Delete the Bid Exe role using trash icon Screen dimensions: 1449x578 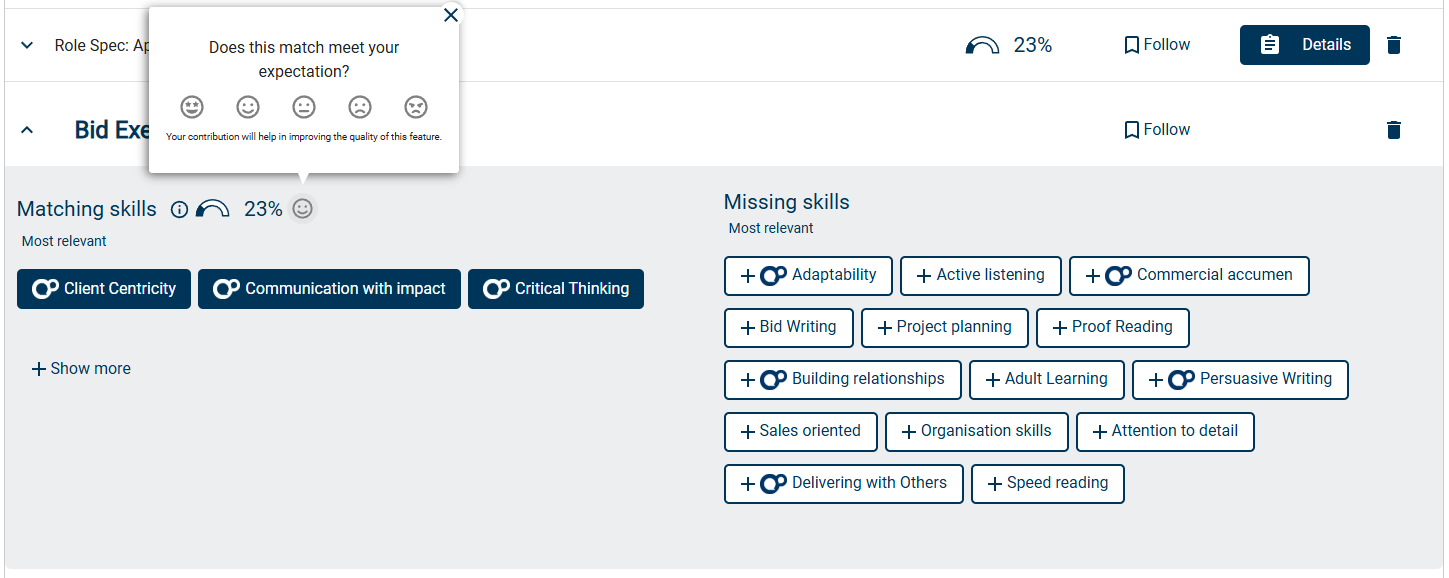[x=1394, y=130]
